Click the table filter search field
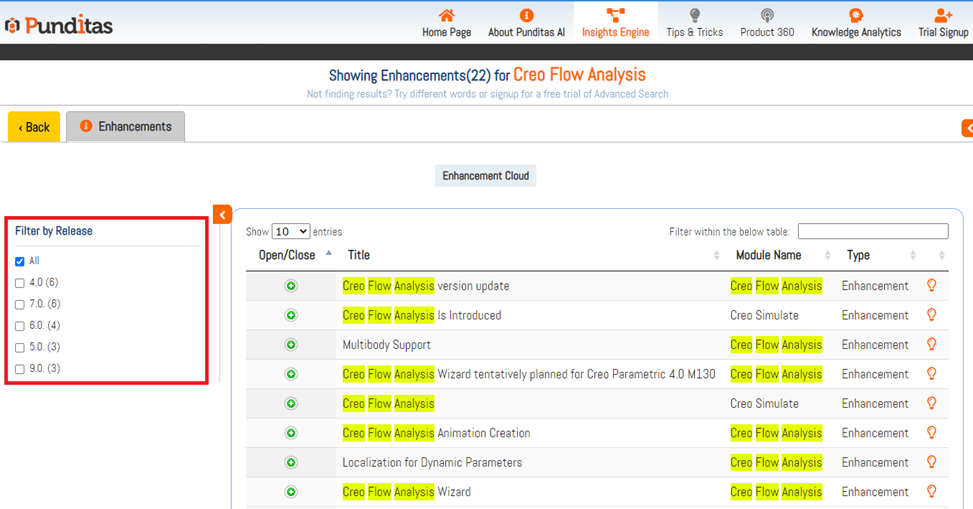The image size is (973, 509). click(872, 231)
